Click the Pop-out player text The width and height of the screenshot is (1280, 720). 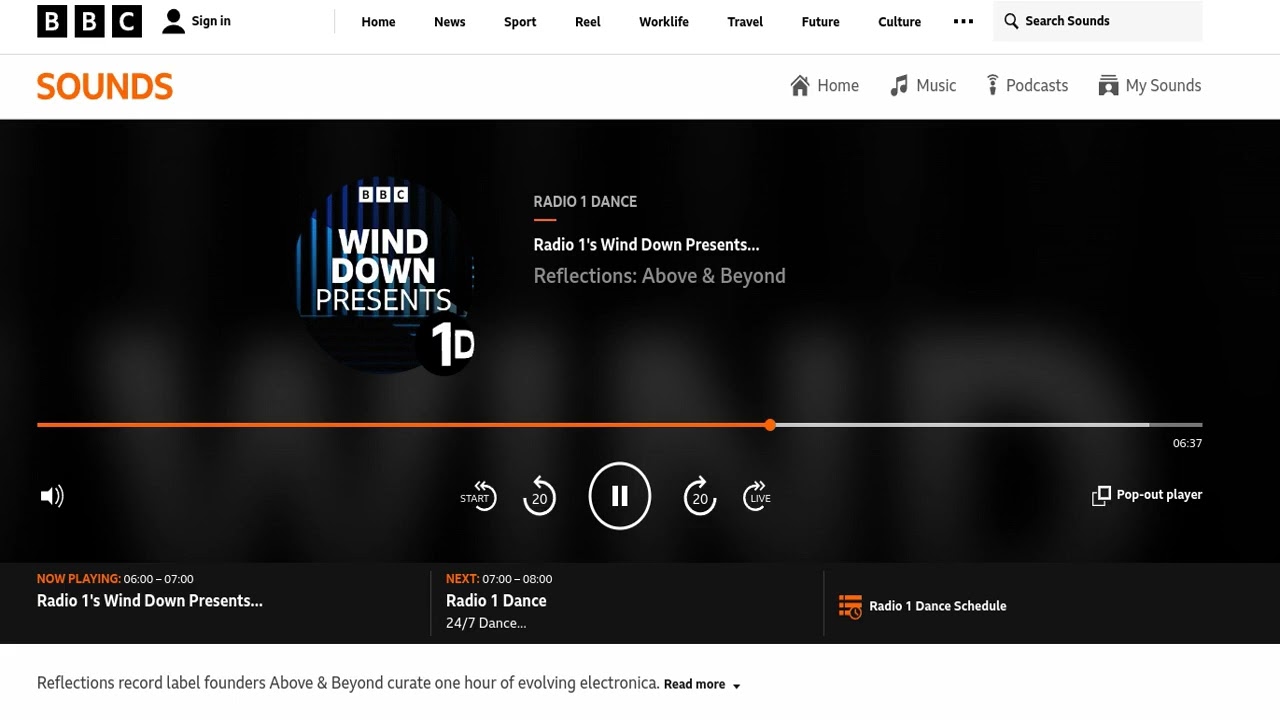(1159, 495)
